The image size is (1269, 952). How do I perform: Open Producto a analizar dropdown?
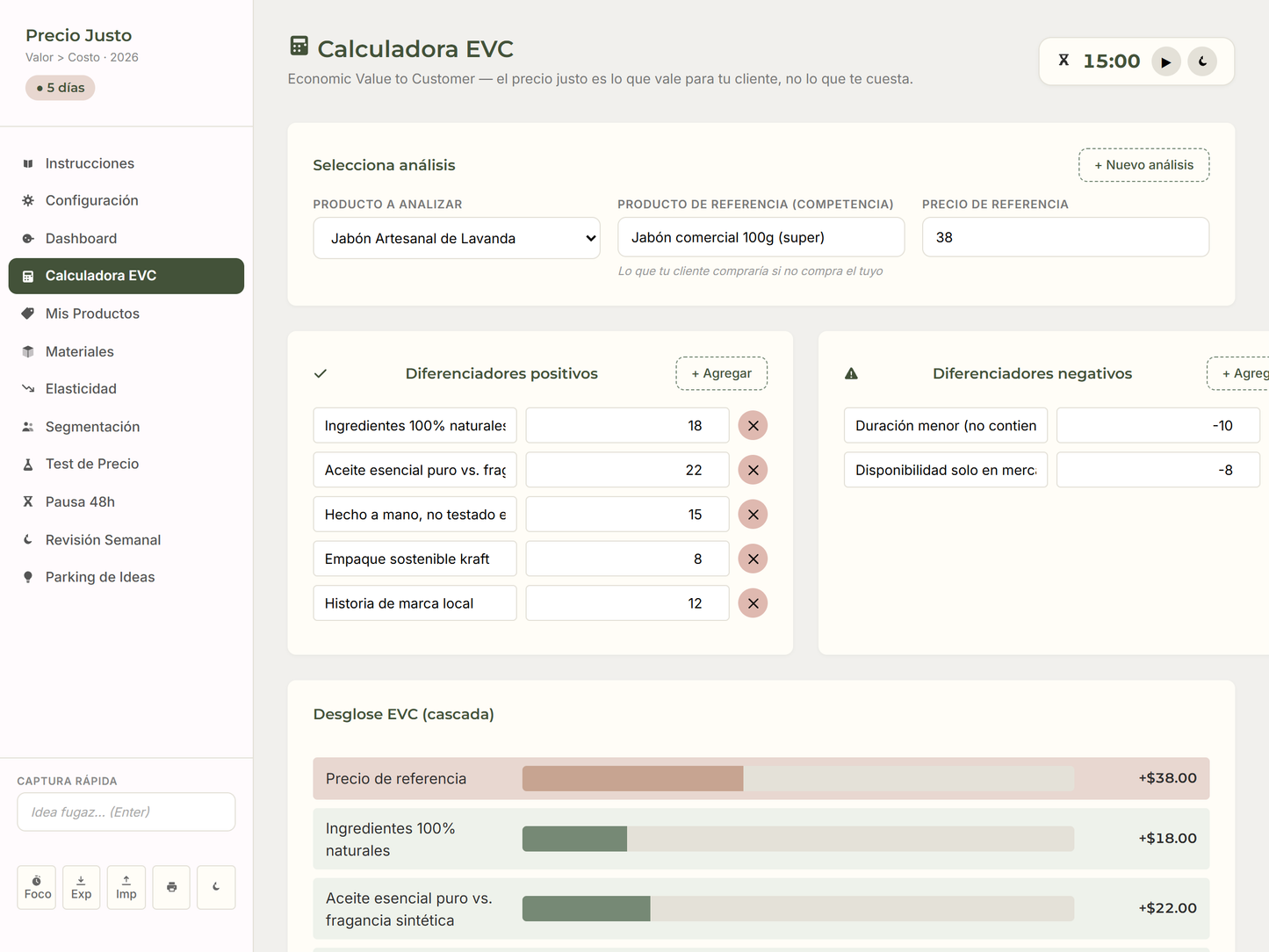click(457, 238)
